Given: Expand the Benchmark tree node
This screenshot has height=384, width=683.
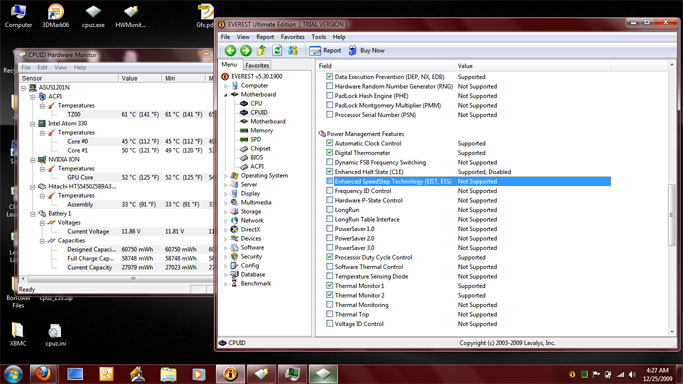Looking at the screenshot, I should [x=226, y=284].
